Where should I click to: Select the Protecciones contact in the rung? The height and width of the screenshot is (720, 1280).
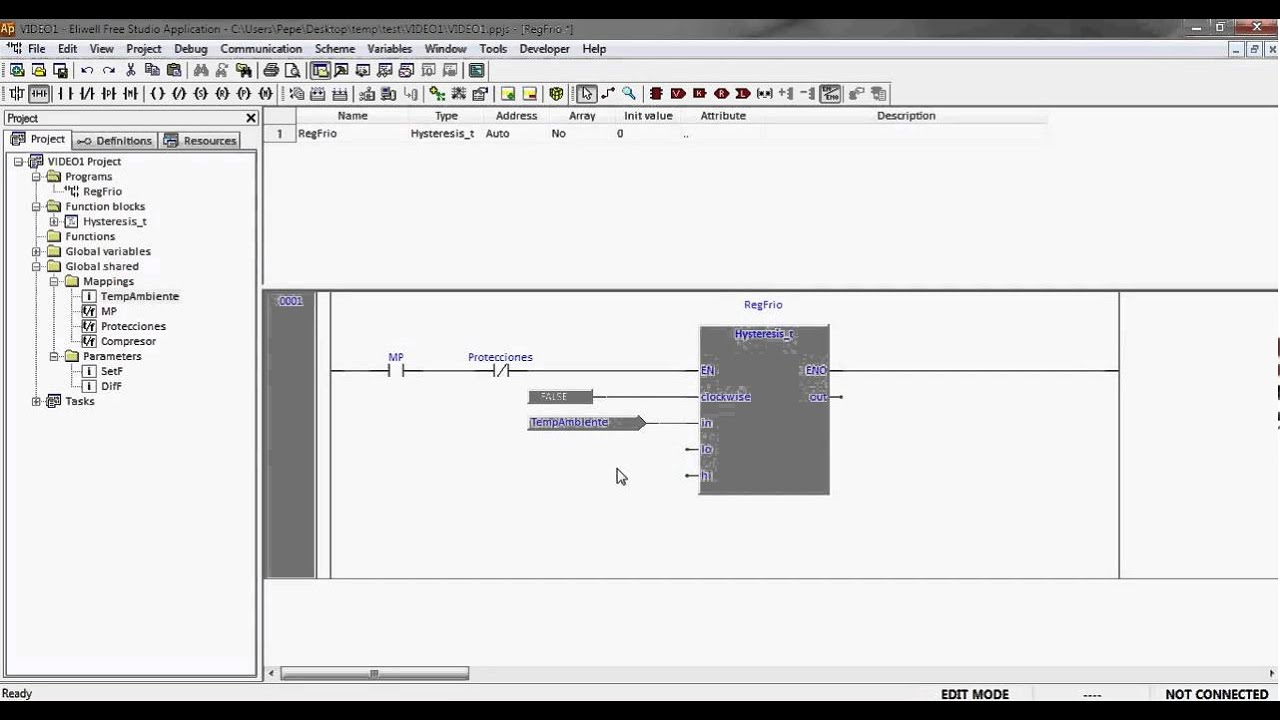500,371
